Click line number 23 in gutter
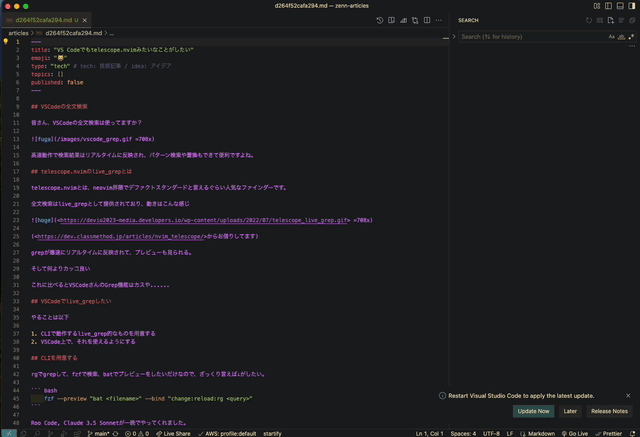This screenshot has height=437, width=640. point(16,220)
